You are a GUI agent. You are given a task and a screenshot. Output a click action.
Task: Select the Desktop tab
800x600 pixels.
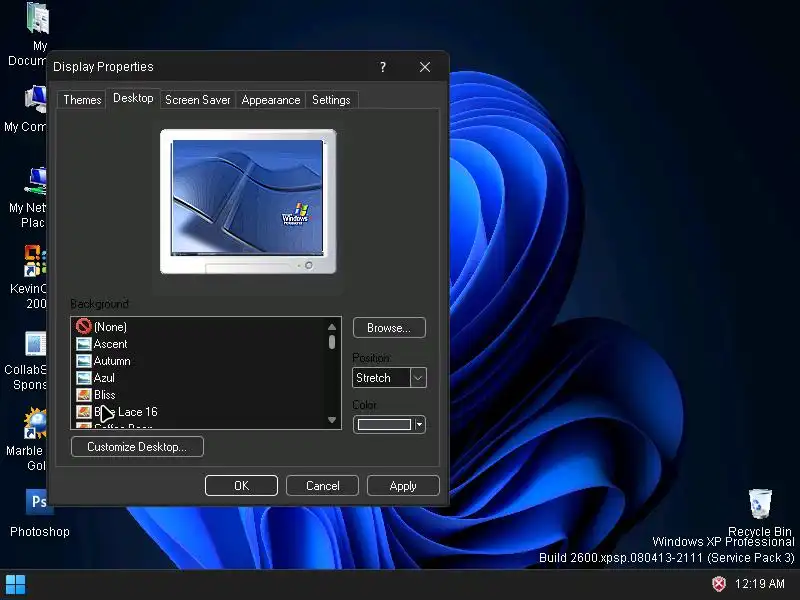(x=133, y=98)
